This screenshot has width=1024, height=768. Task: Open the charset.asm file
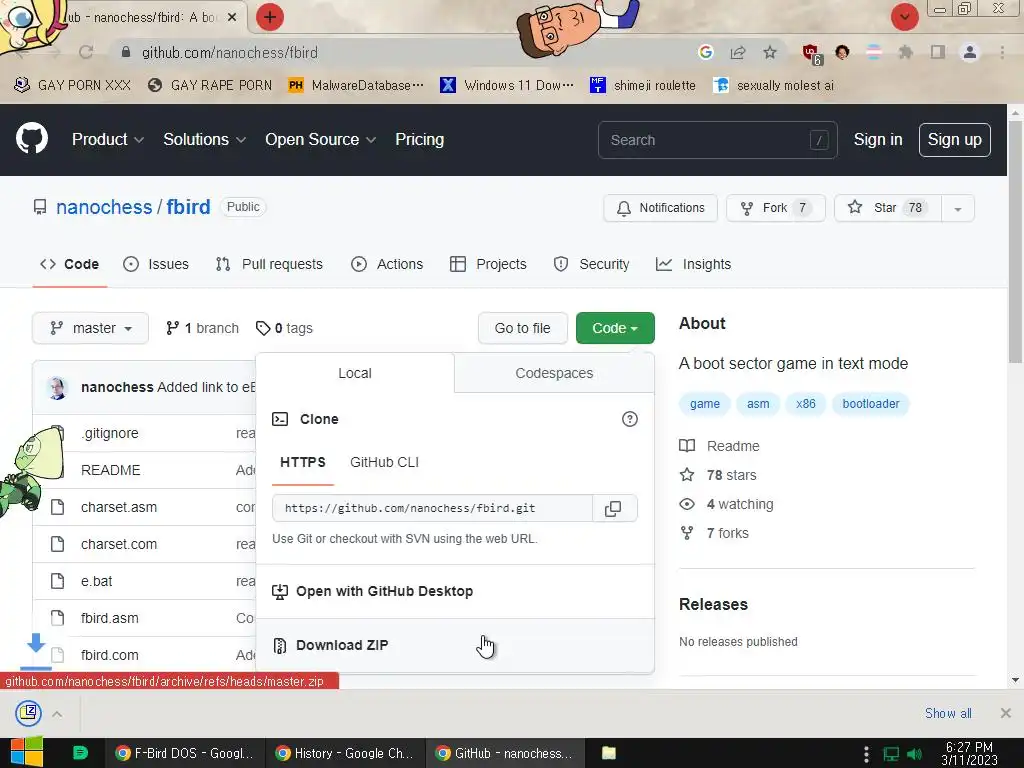click(x=119, y=507)
